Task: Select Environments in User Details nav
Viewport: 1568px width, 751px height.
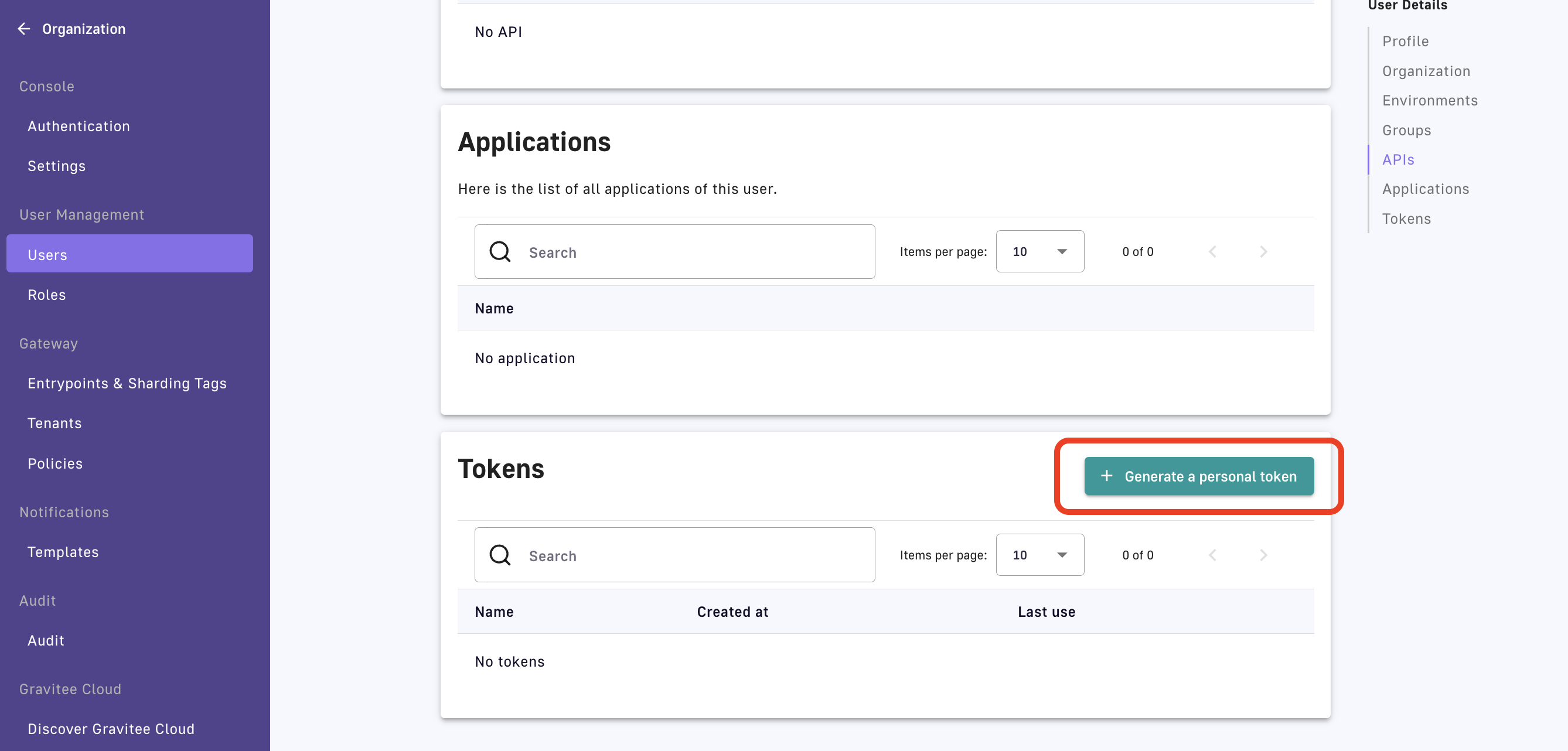Action: (x=1429, y=100)
